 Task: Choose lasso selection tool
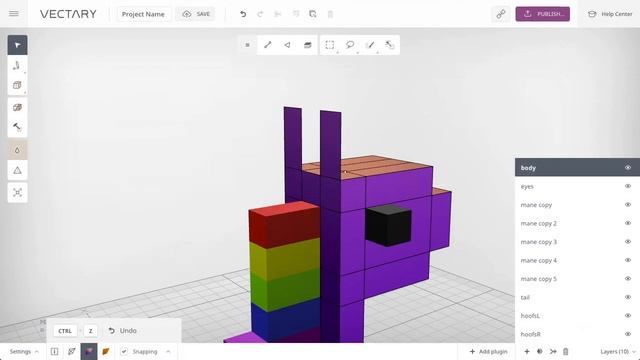click(x=350, y=45)
